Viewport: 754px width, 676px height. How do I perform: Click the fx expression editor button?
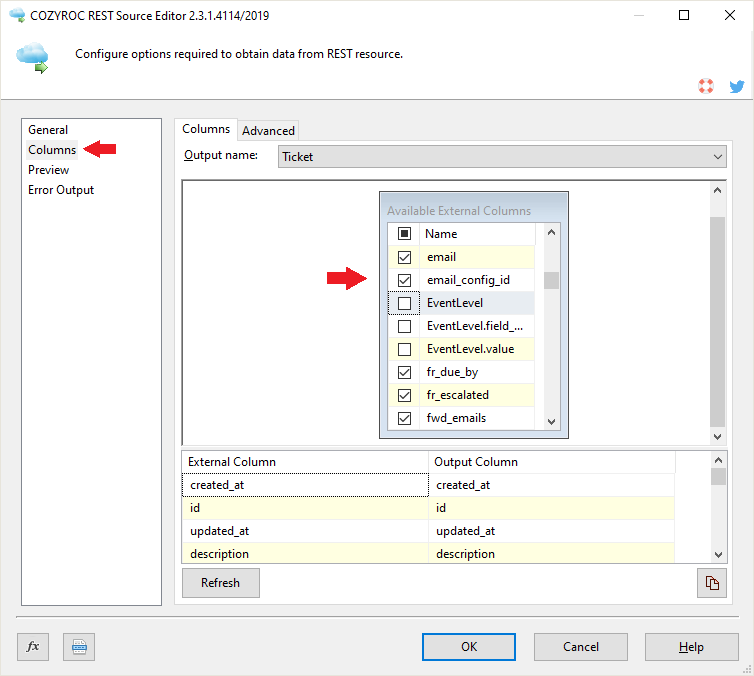tap(32, 647)
